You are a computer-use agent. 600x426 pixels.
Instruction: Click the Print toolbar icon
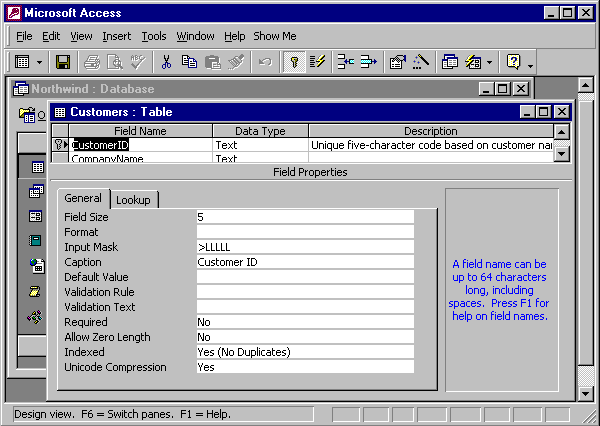coord(92,62)
